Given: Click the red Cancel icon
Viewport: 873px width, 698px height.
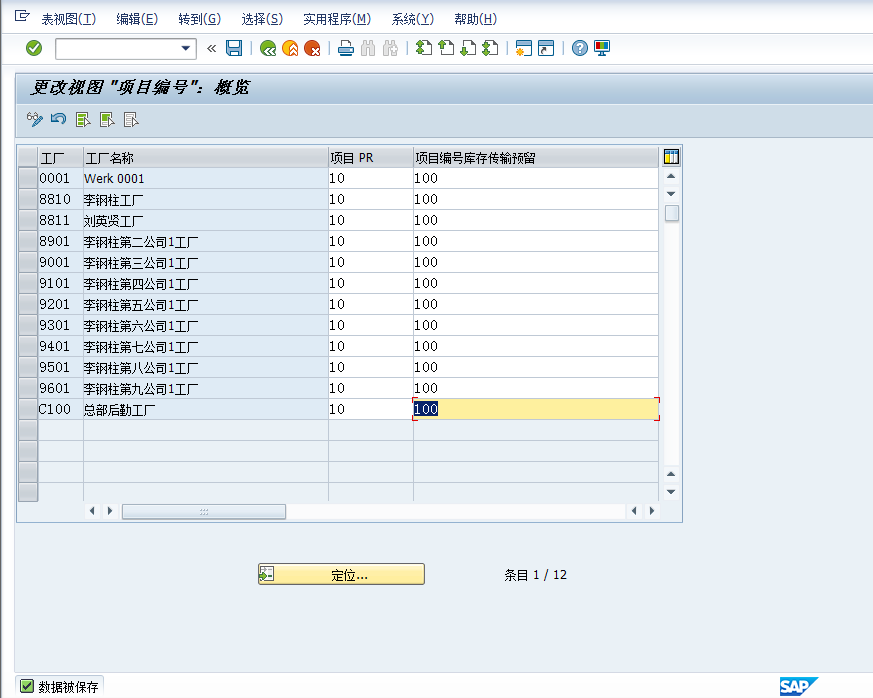Looking at the screenshot, I should tap(312, 48).
